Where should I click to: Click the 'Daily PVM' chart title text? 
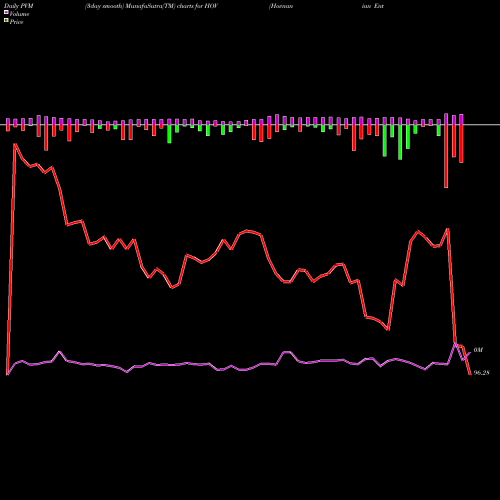19,6
